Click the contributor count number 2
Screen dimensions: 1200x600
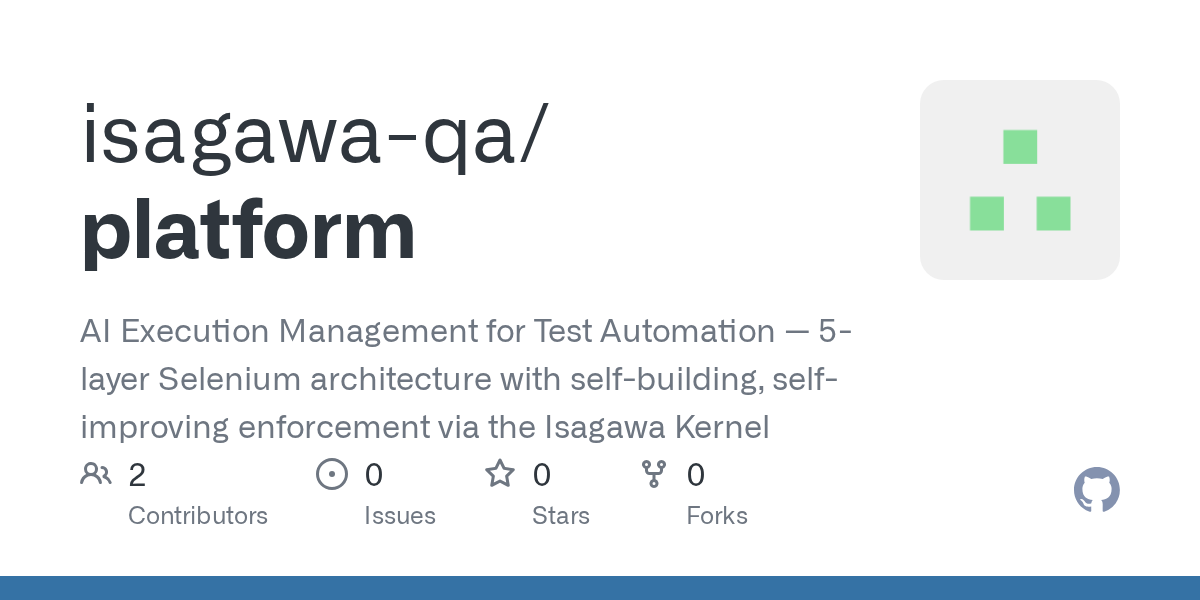[137, 475]
